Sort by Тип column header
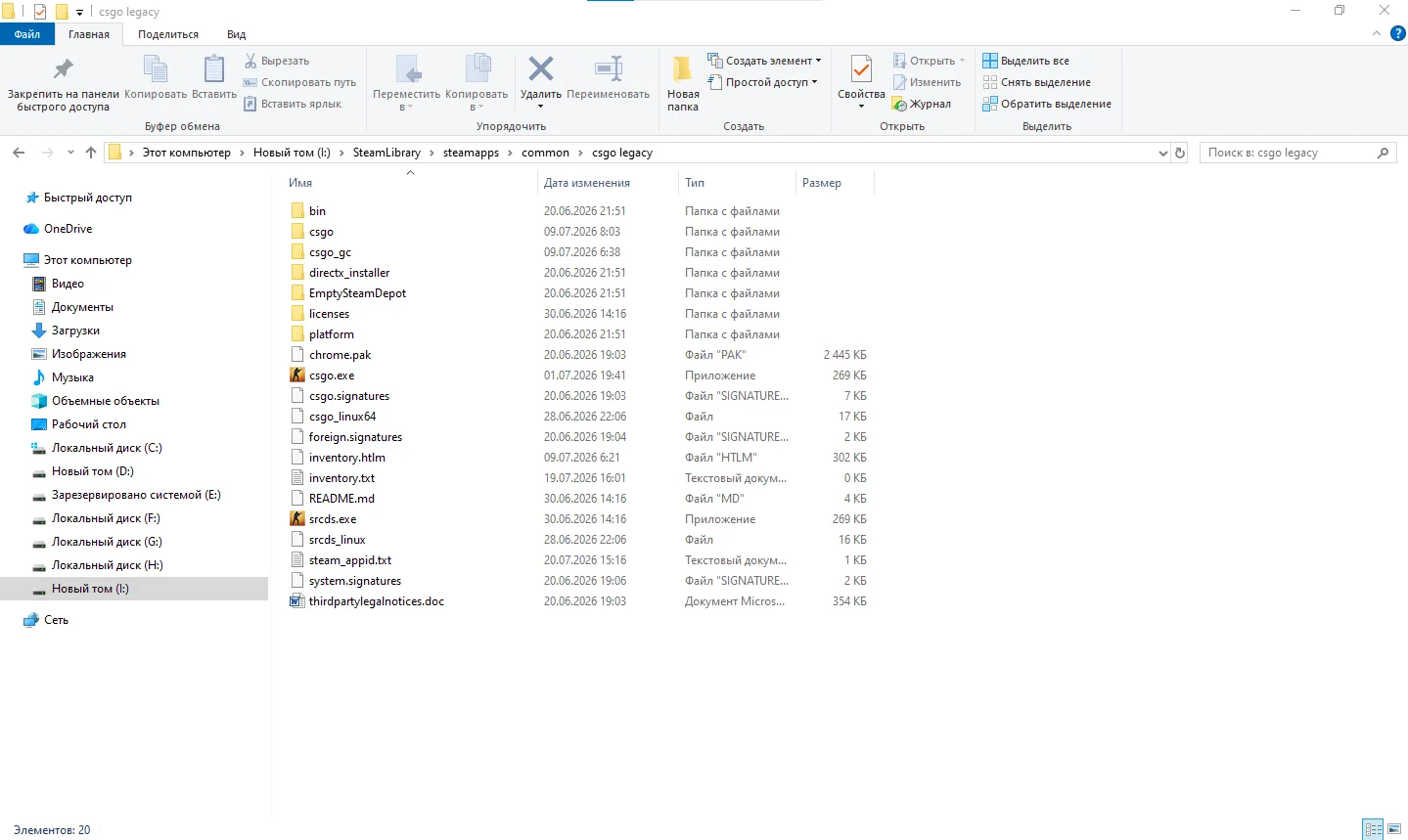The width and height of the screenshot is (1408, 840). pos(695,183)
